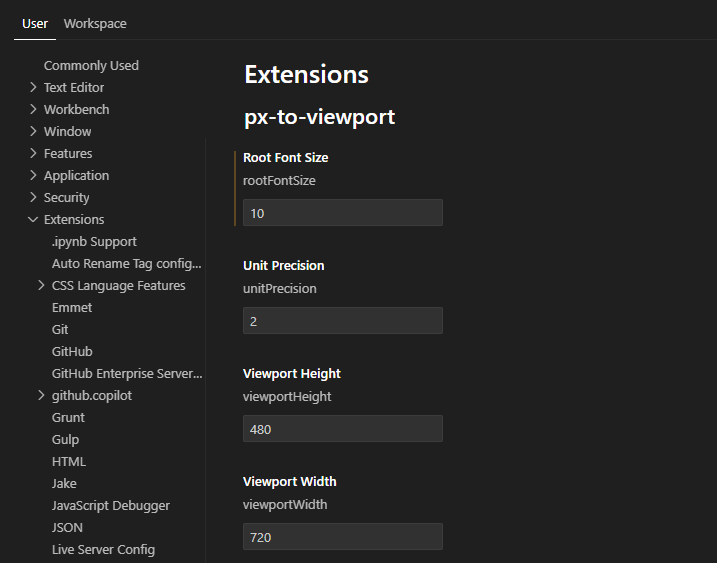Open Auto Rename Tag config settings
Image resolution: width=717 pixels, height=563 pixels.
(x=127, y=263)
